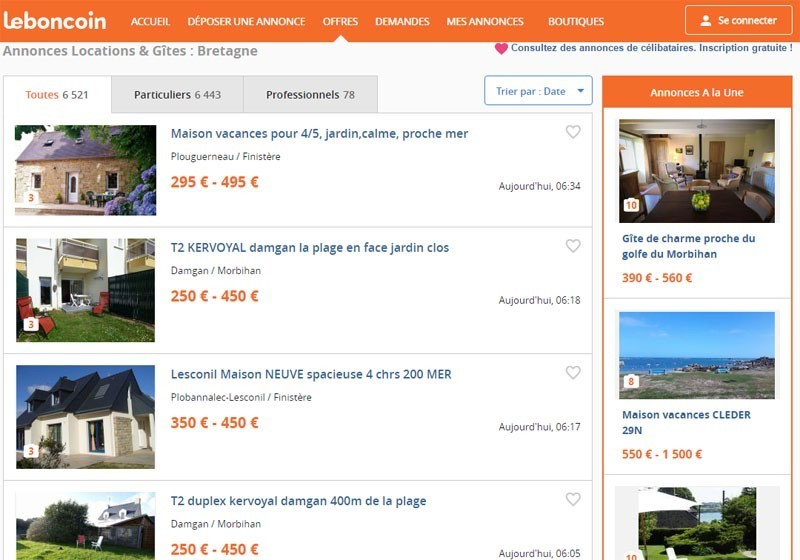Open listing T2 duplex kervoyal damgan 400m de la plage
This screenshot has width=800, height=560.
[x=298, y=501]
